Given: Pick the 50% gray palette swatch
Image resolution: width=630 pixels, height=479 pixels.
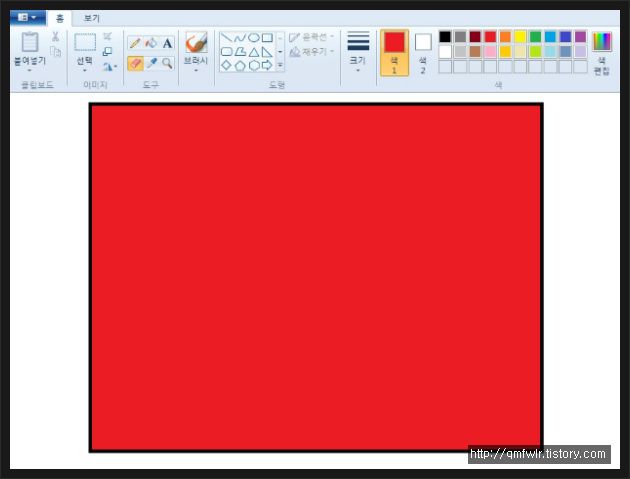Looking at the screenshot, I should pos(460,37).
